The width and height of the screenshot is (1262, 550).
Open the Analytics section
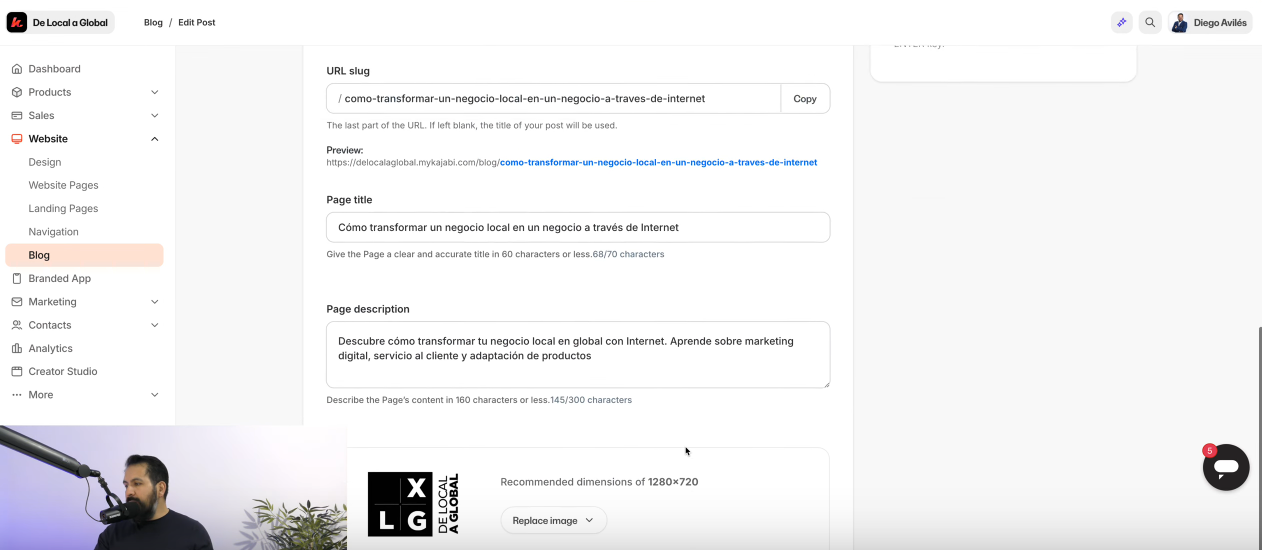click(x=50, y=348)
